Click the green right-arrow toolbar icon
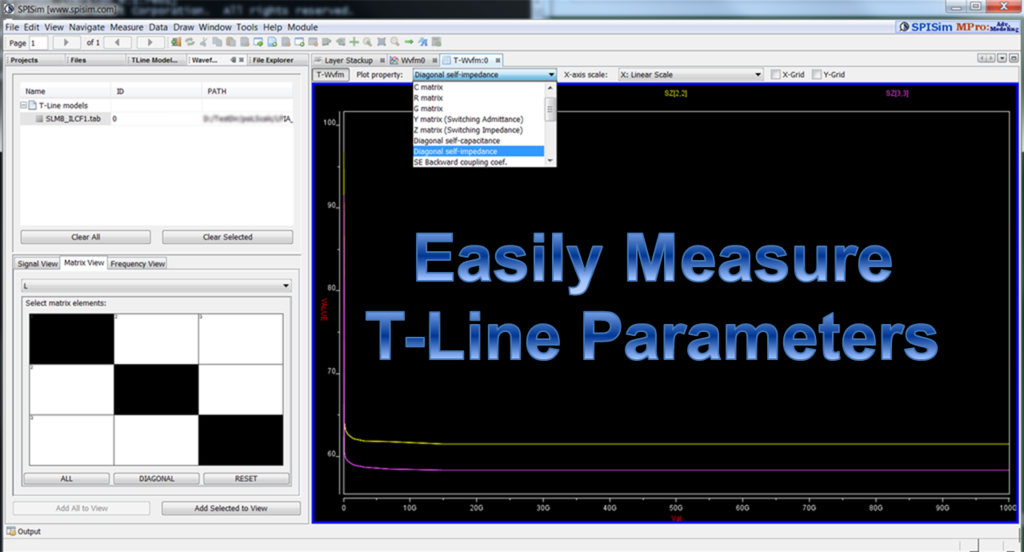1024x552 pixels. pyautogui.click(x=409, y=43)
